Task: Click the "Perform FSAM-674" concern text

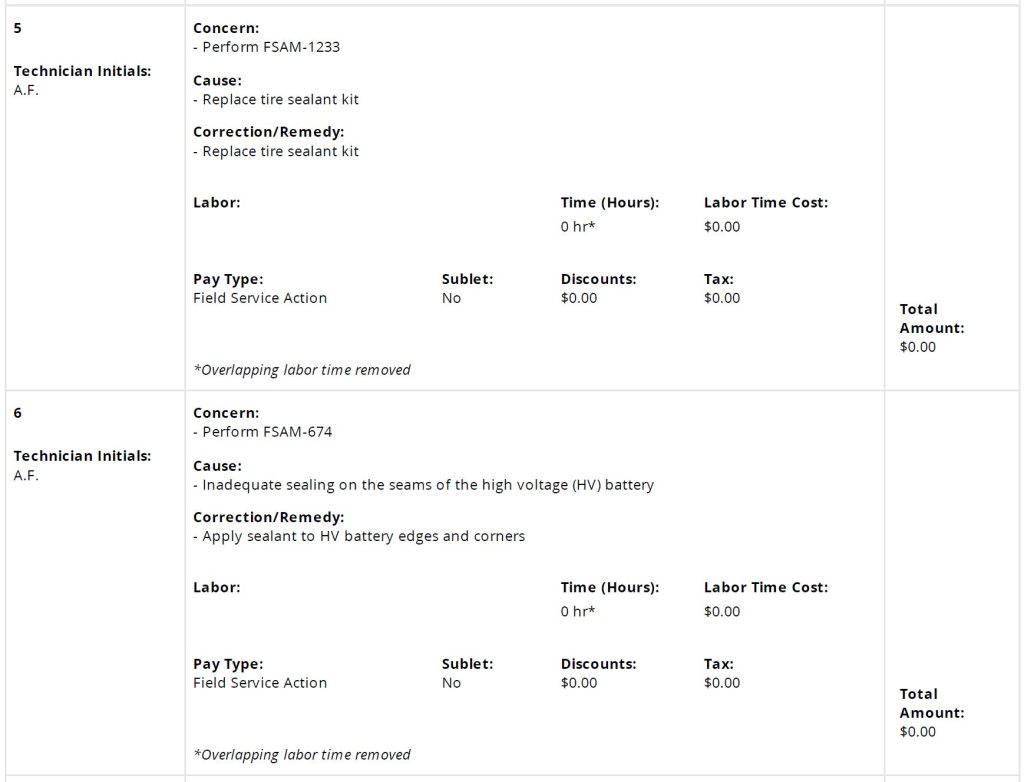Action: pyautogui.click(x=267, y=432)
